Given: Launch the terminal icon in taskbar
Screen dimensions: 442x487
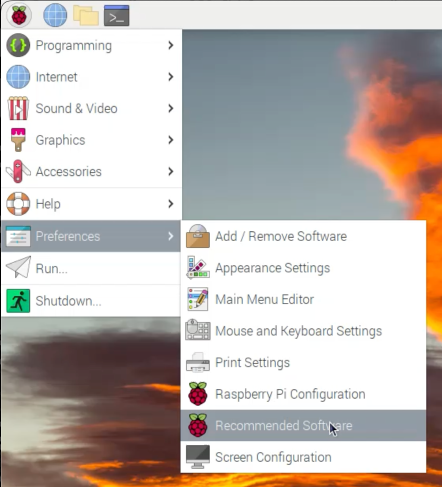Looking at the screenshot, I should click(x=116, y=15).
